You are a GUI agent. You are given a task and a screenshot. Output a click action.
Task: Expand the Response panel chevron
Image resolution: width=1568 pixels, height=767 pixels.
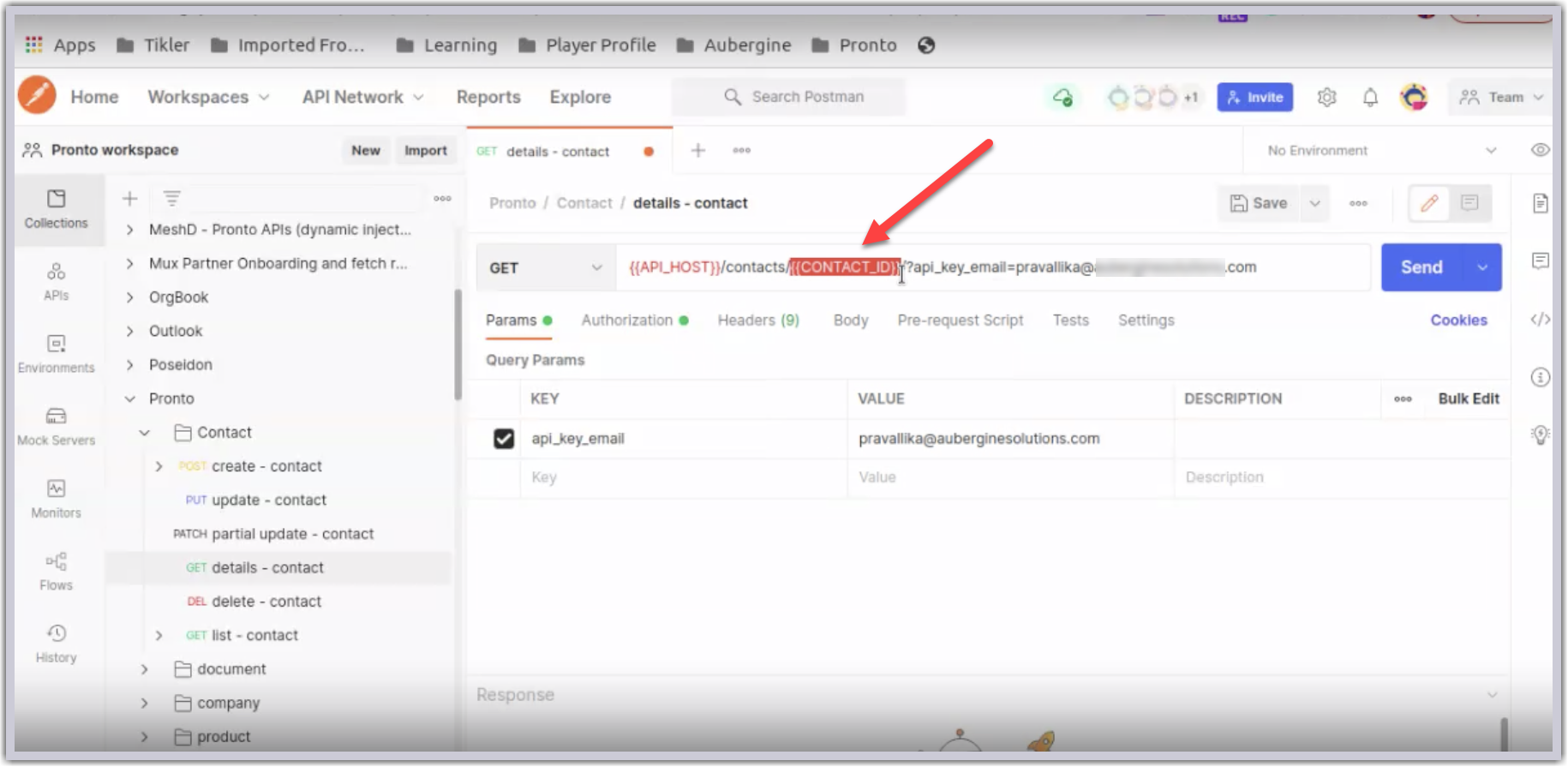[1492, 694]
